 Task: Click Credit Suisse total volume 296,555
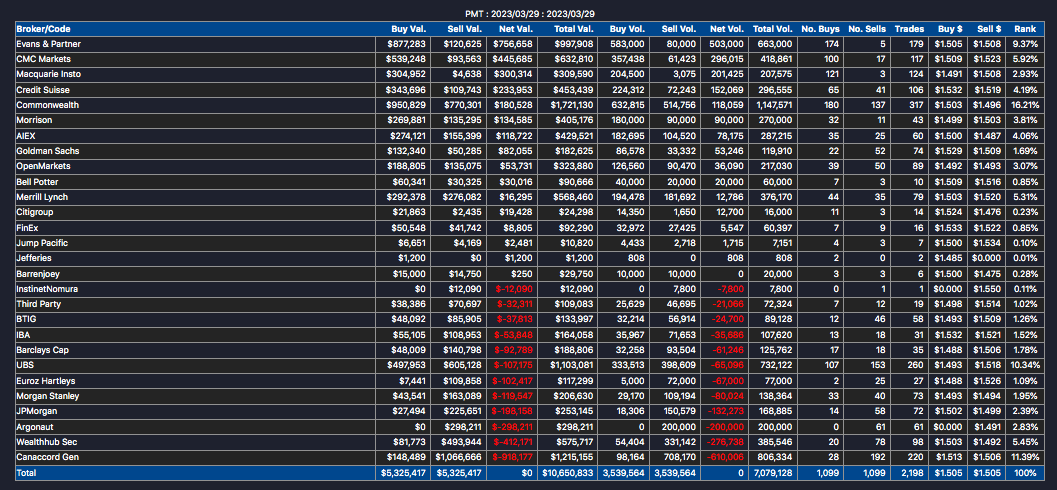click(777, 90)
